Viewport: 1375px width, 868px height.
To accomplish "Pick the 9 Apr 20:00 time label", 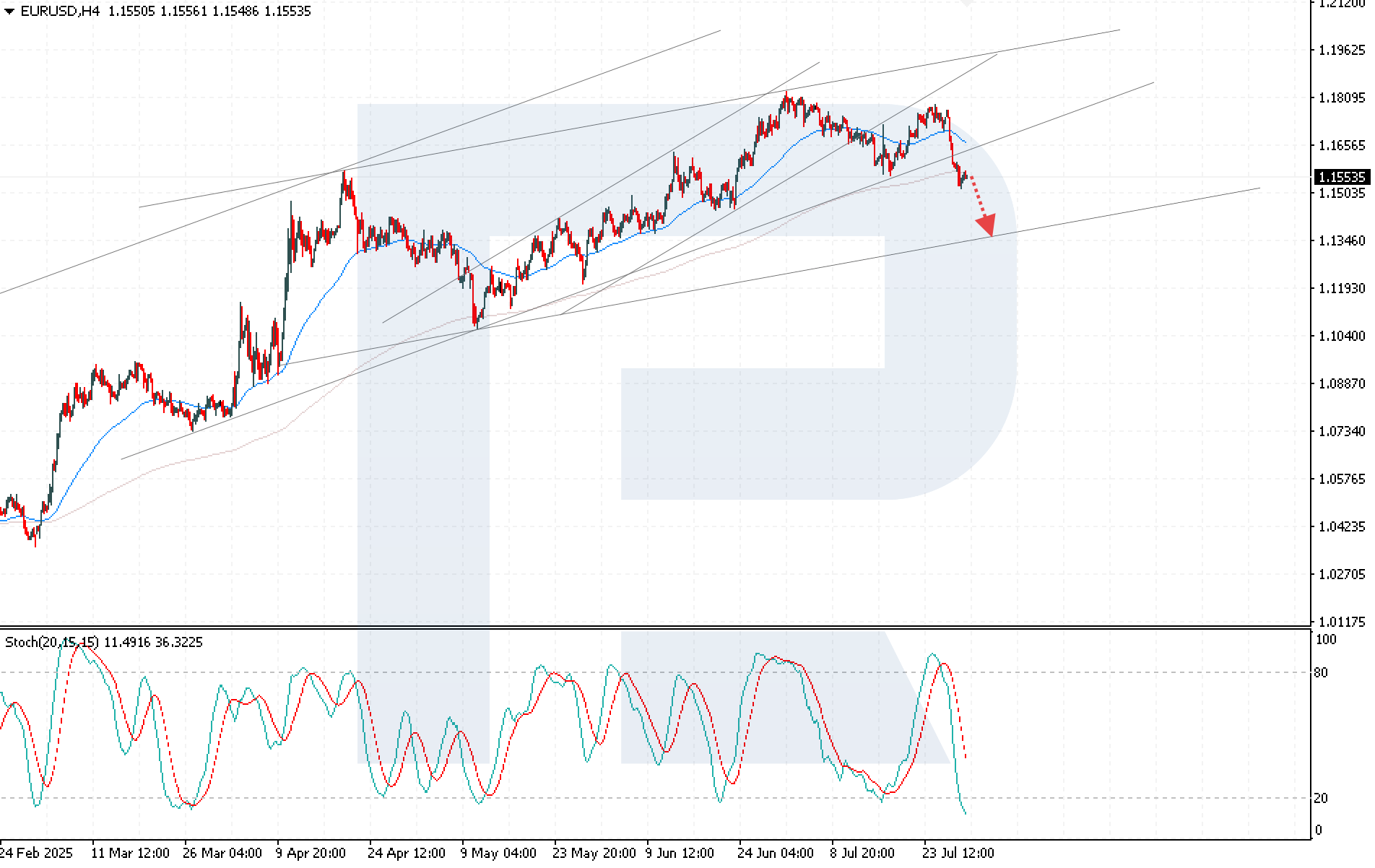I will 311,853.
